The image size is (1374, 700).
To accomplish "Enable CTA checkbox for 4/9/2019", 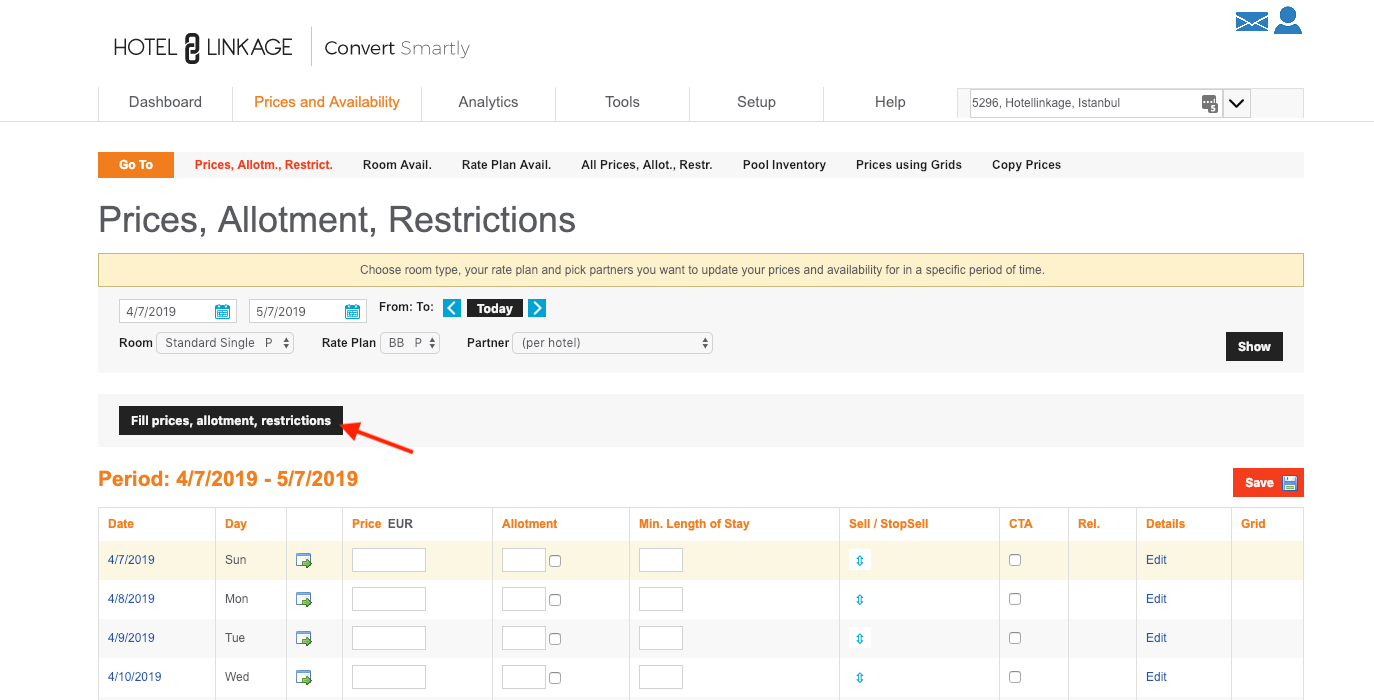I will click(x=1015, y=638).
